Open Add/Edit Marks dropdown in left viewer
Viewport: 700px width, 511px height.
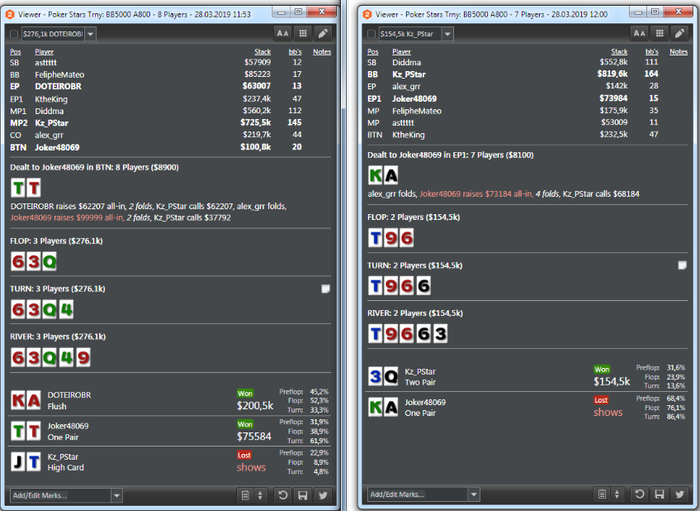[117, 495]
